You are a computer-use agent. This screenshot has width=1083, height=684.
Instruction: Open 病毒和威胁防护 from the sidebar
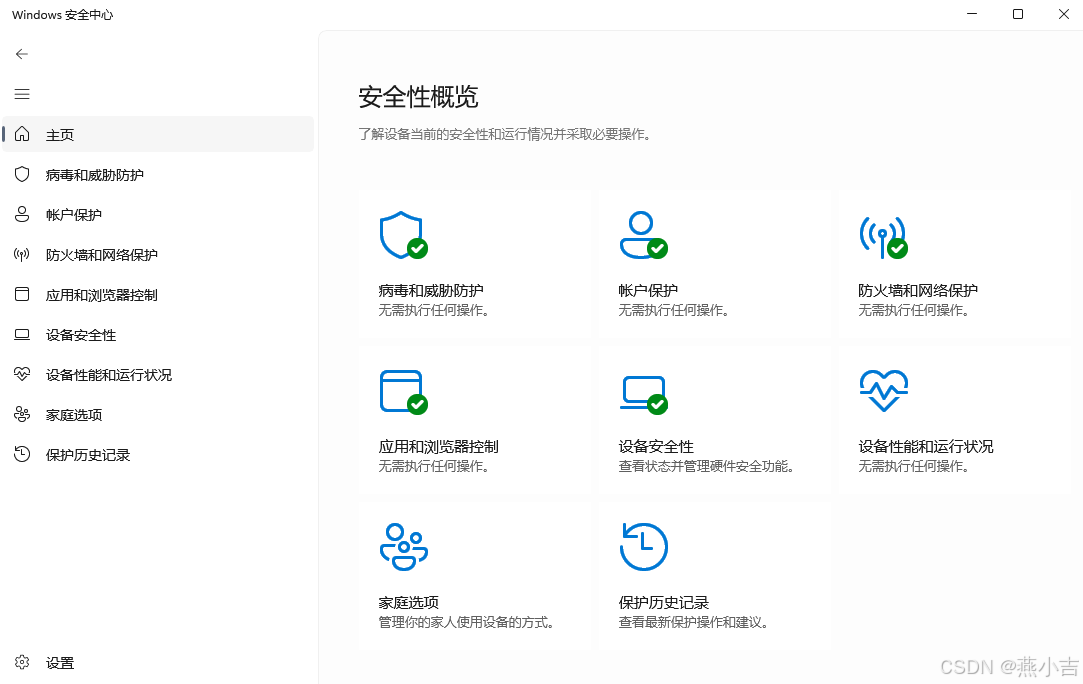pos(158,174)
